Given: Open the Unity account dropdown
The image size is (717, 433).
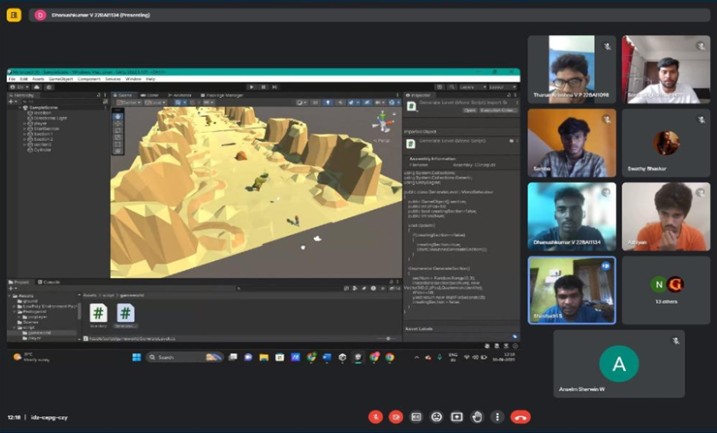Looking at the screenshot, I should tap(19, 87).
